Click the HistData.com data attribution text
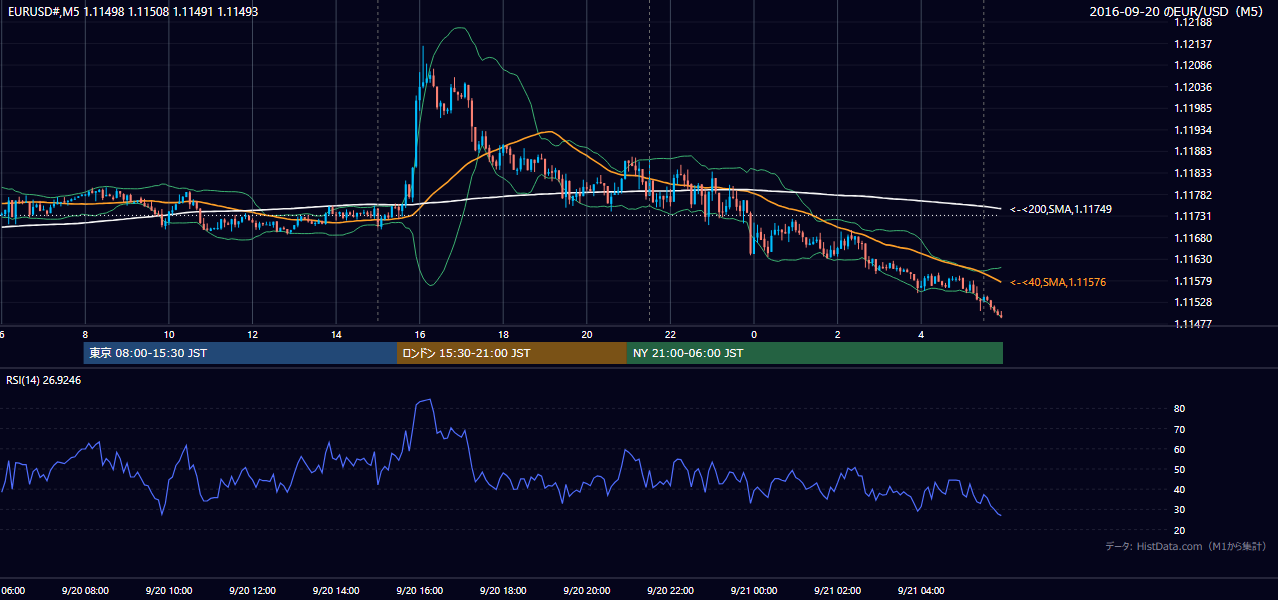 (1186, 546)
